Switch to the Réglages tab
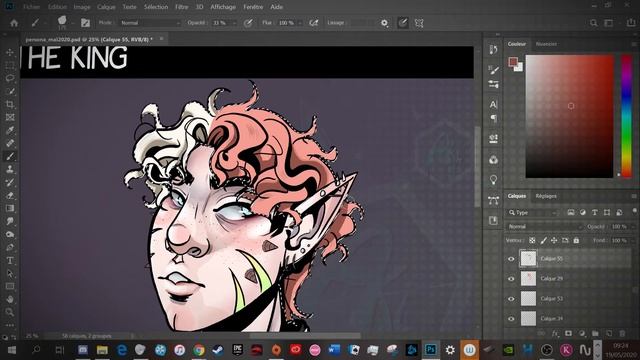This screenshot has width=640, height=360. click(546, 196)
